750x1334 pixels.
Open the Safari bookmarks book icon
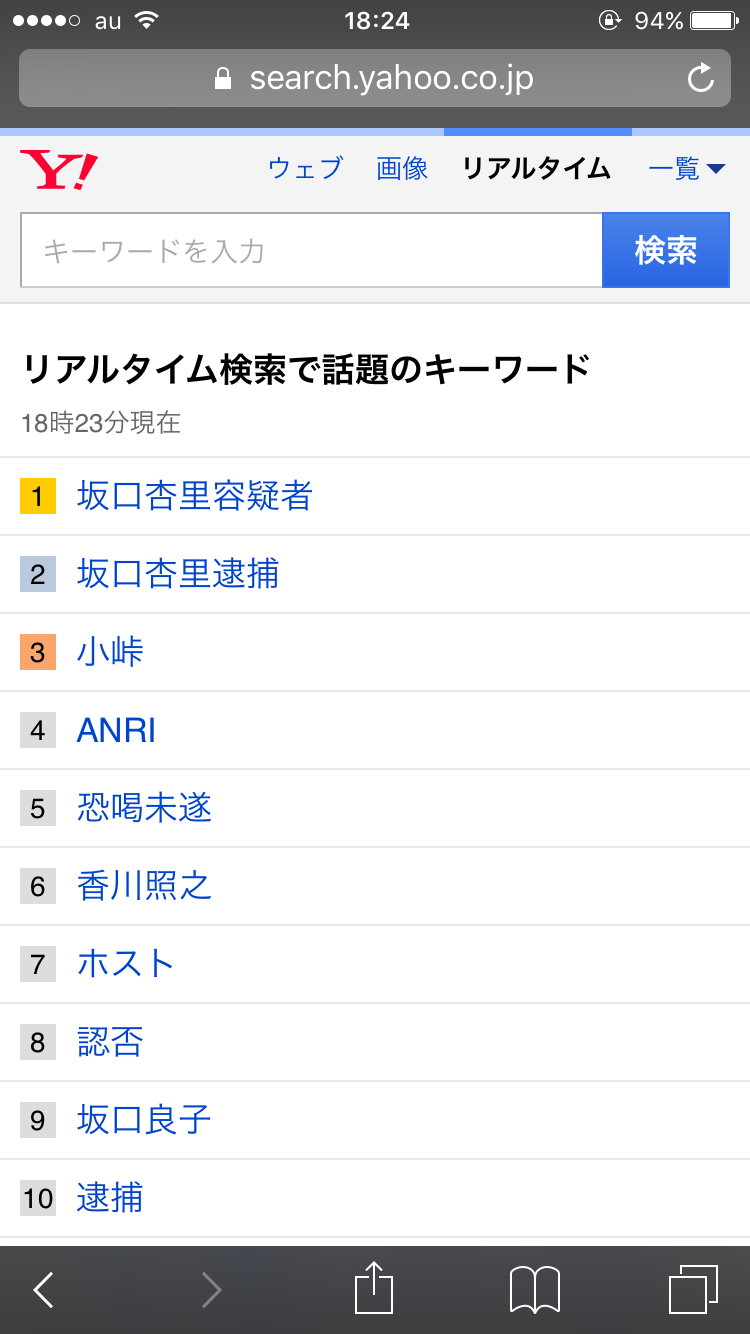click(535, 1290)
